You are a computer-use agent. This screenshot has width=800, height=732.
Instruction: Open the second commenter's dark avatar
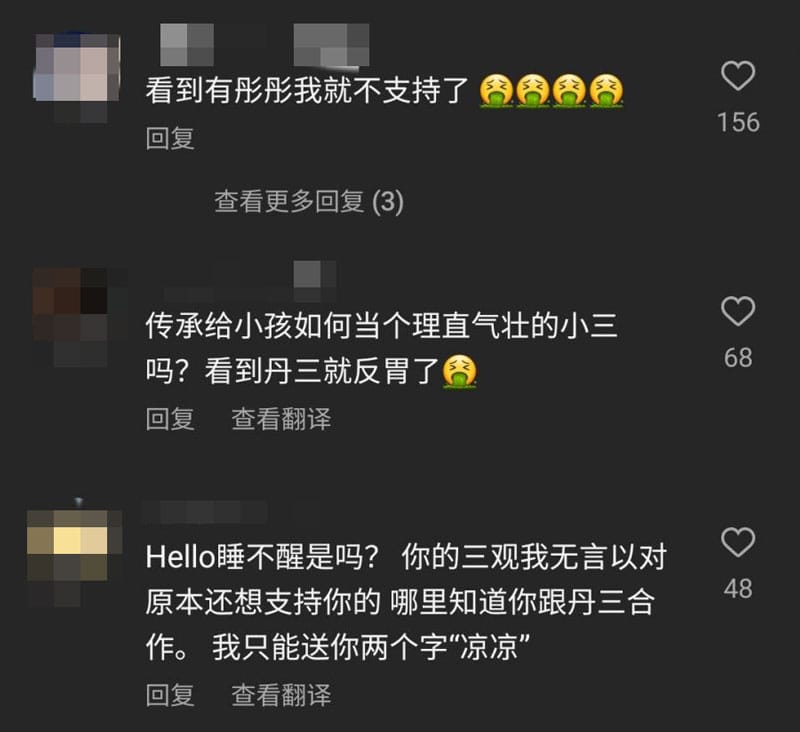pyautogui.click(x=80, y=315)
